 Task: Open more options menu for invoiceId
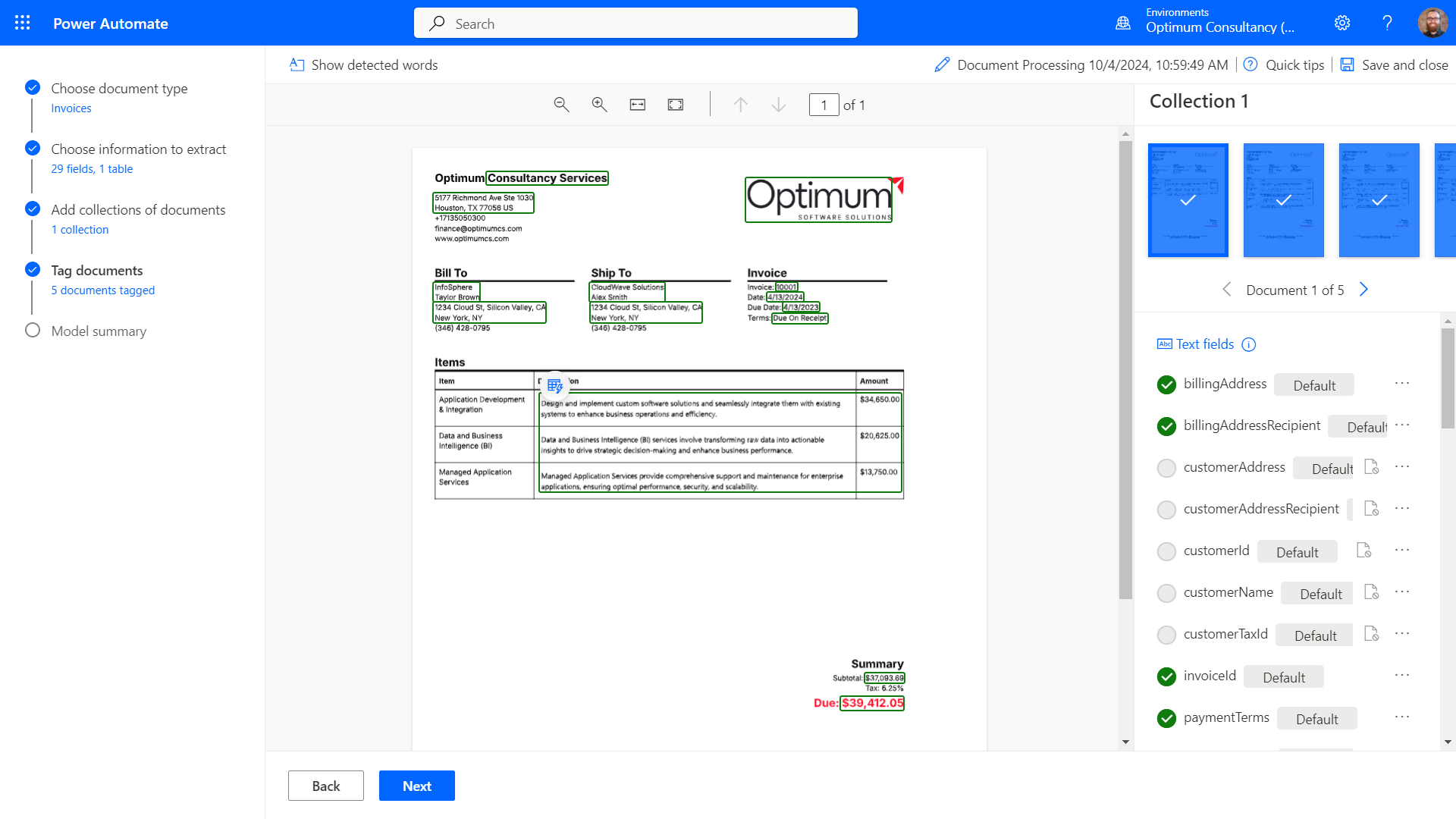pyautogui.click(x=1402, y=676)
